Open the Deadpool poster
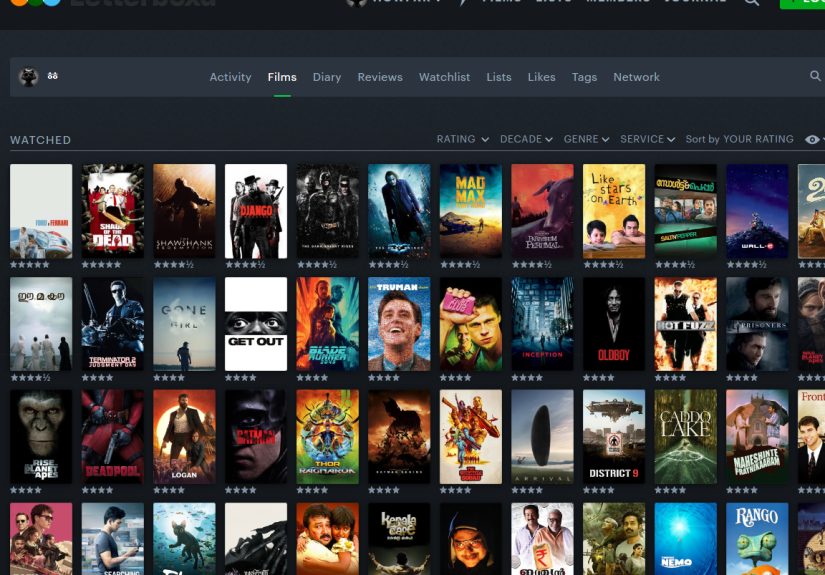 tap(113, 437)
